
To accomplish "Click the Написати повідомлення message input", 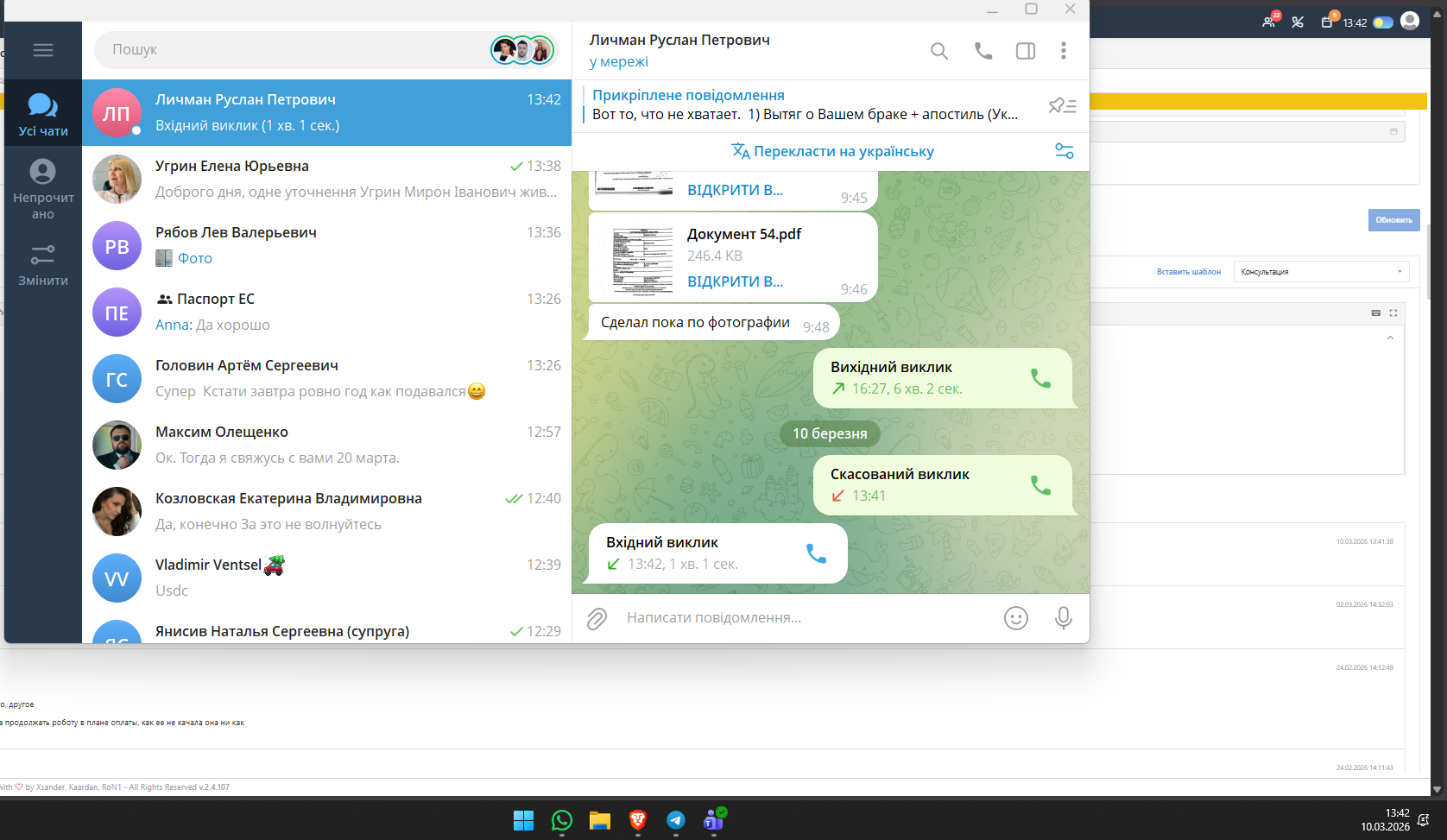I will (807, 618).
